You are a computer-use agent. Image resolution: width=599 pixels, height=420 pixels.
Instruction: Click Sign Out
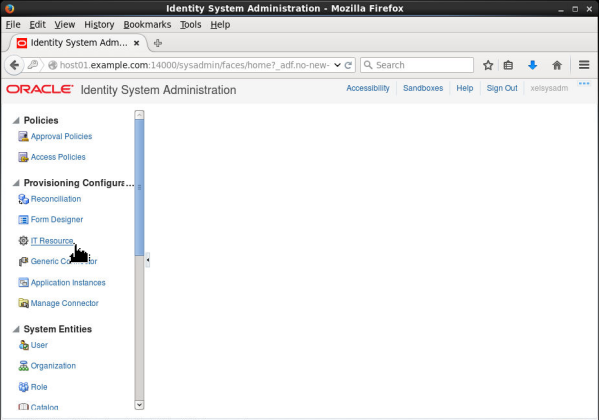click(x=502, y=88)
